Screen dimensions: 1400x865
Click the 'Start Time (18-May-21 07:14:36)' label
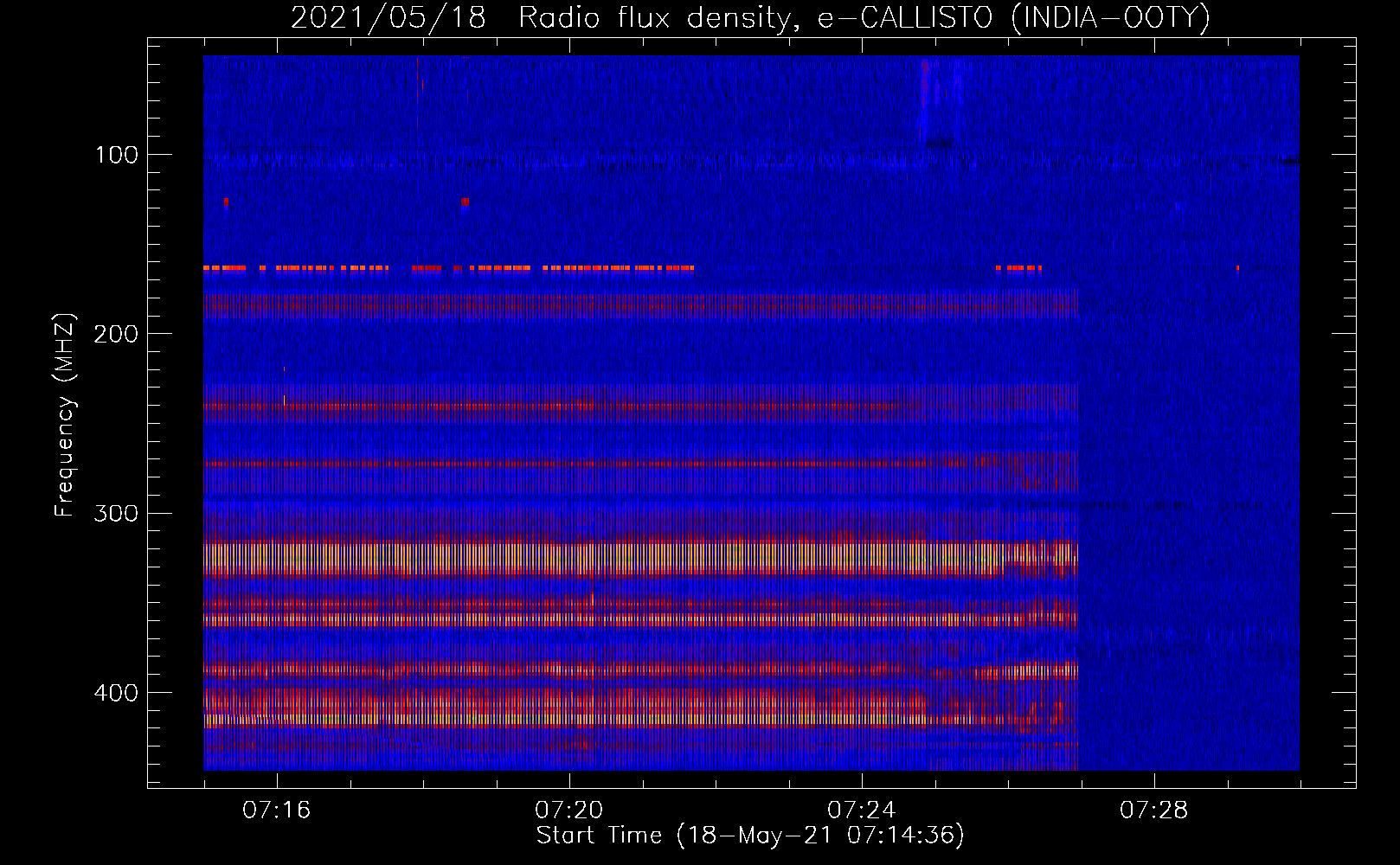[x=750, y=836]
